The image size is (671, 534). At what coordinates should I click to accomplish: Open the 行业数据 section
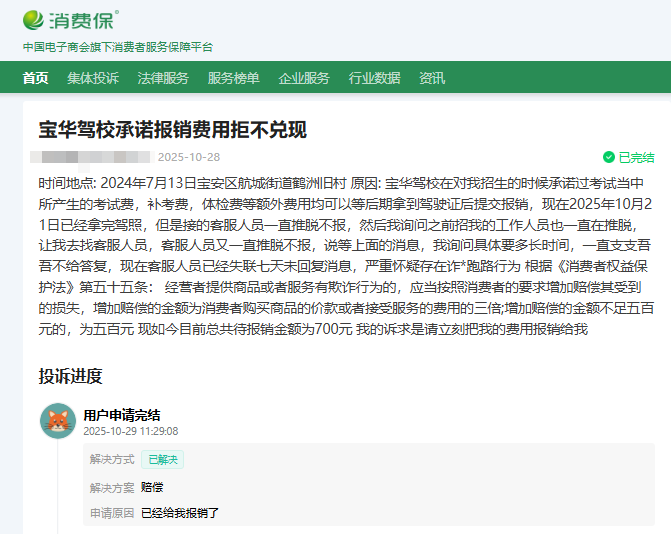(374, 78)
